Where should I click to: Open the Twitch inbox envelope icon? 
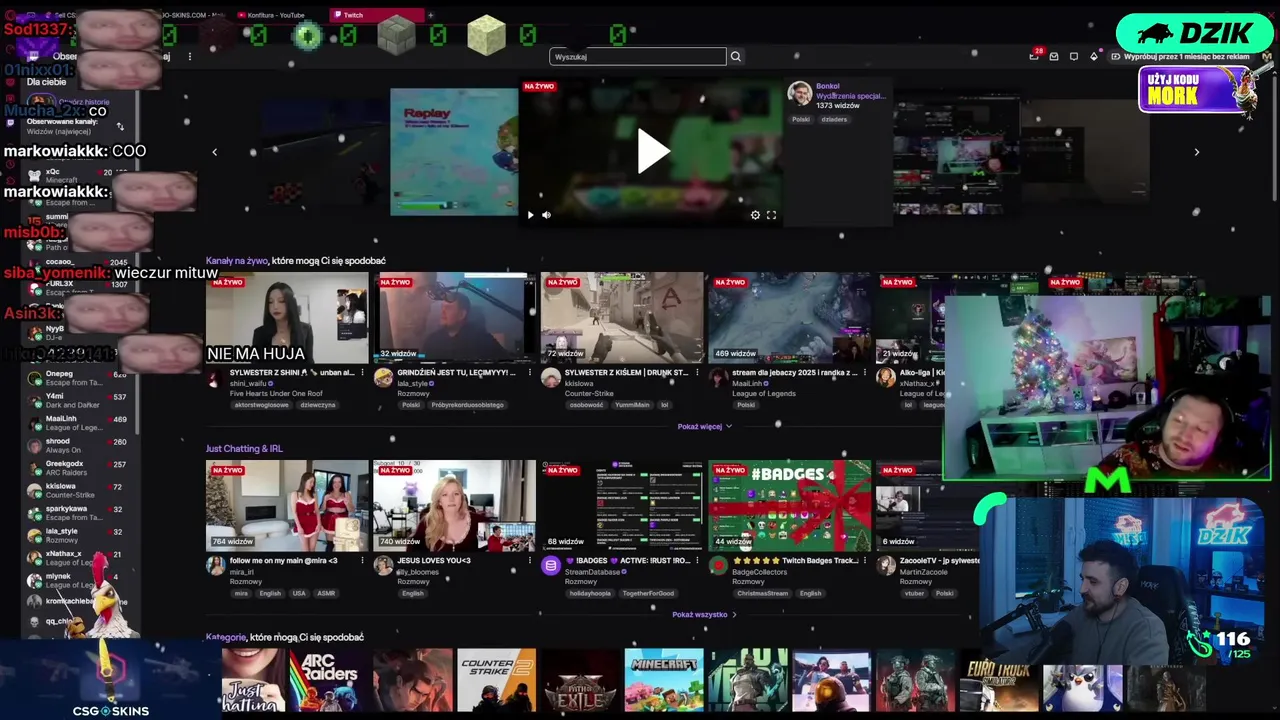1054,57
